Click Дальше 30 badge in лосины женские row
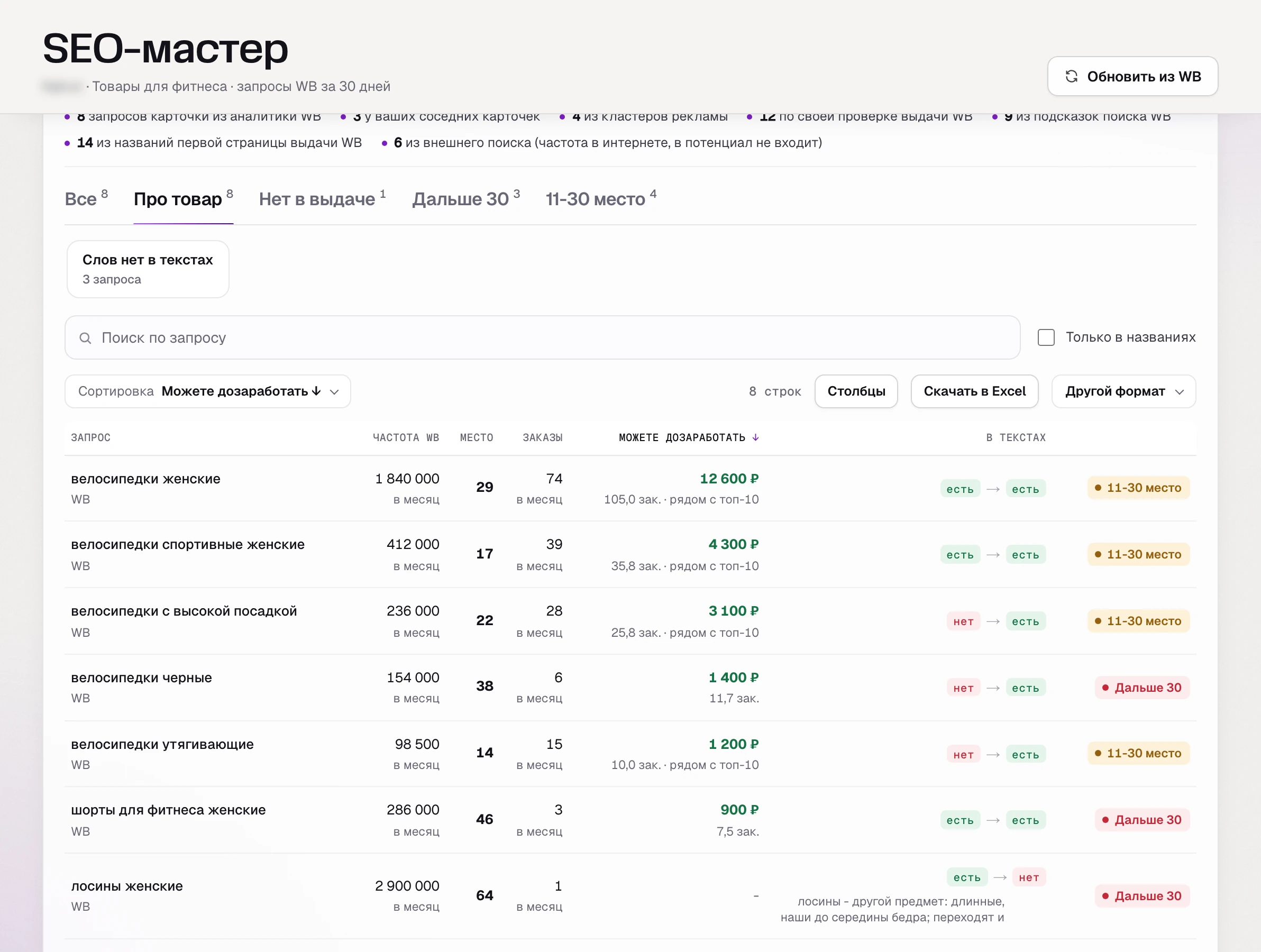Viewport: 1261px width, 952px height. (x=1142, y=896)
